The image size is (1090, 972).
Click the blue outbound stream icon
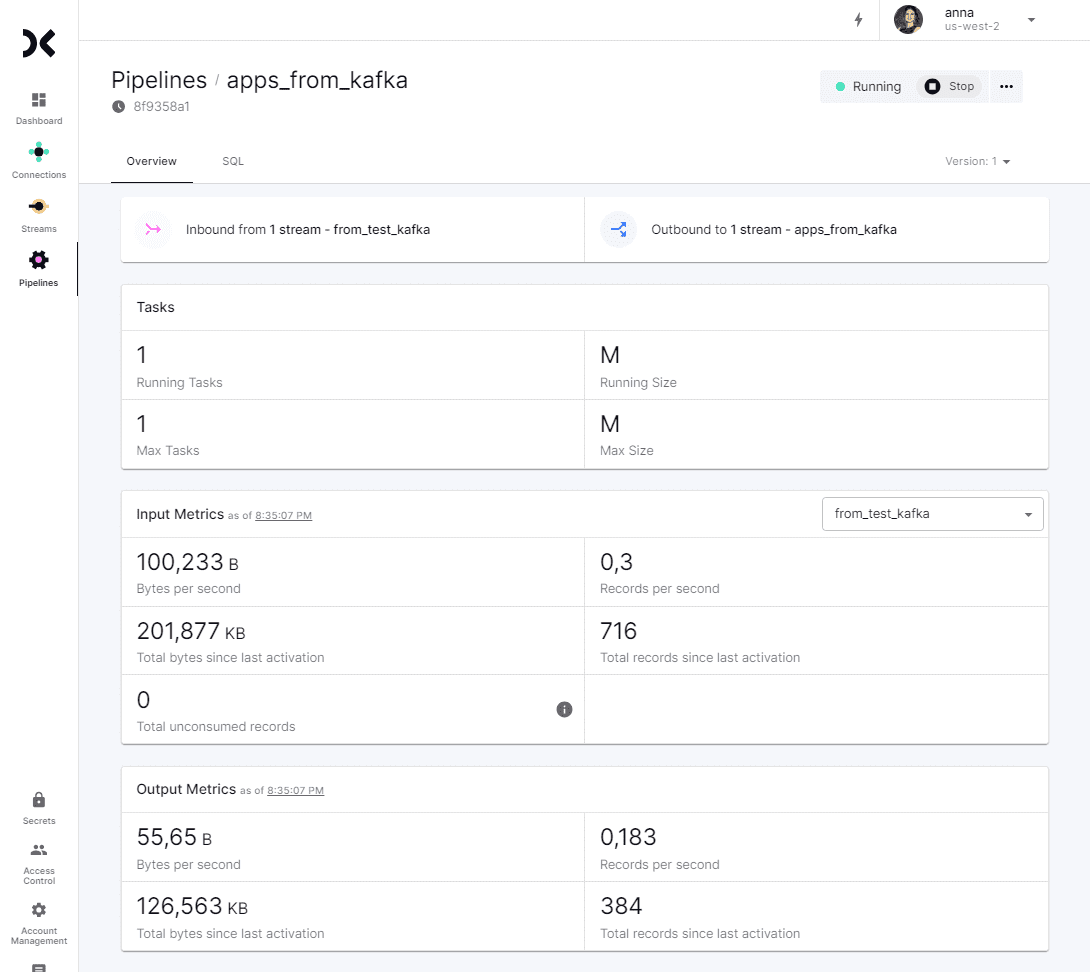click(618, 229)
